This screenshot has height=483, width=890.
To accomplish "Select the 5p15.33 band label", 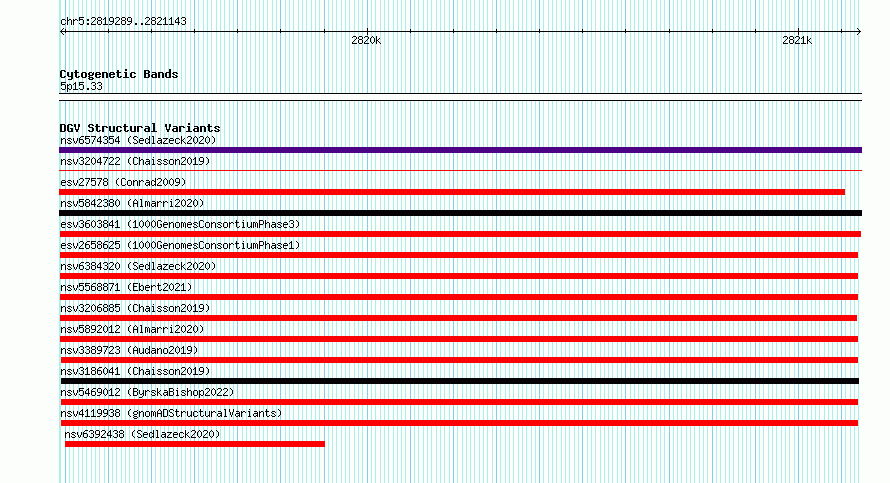I will pyautogui.click(x=81, y=86).
